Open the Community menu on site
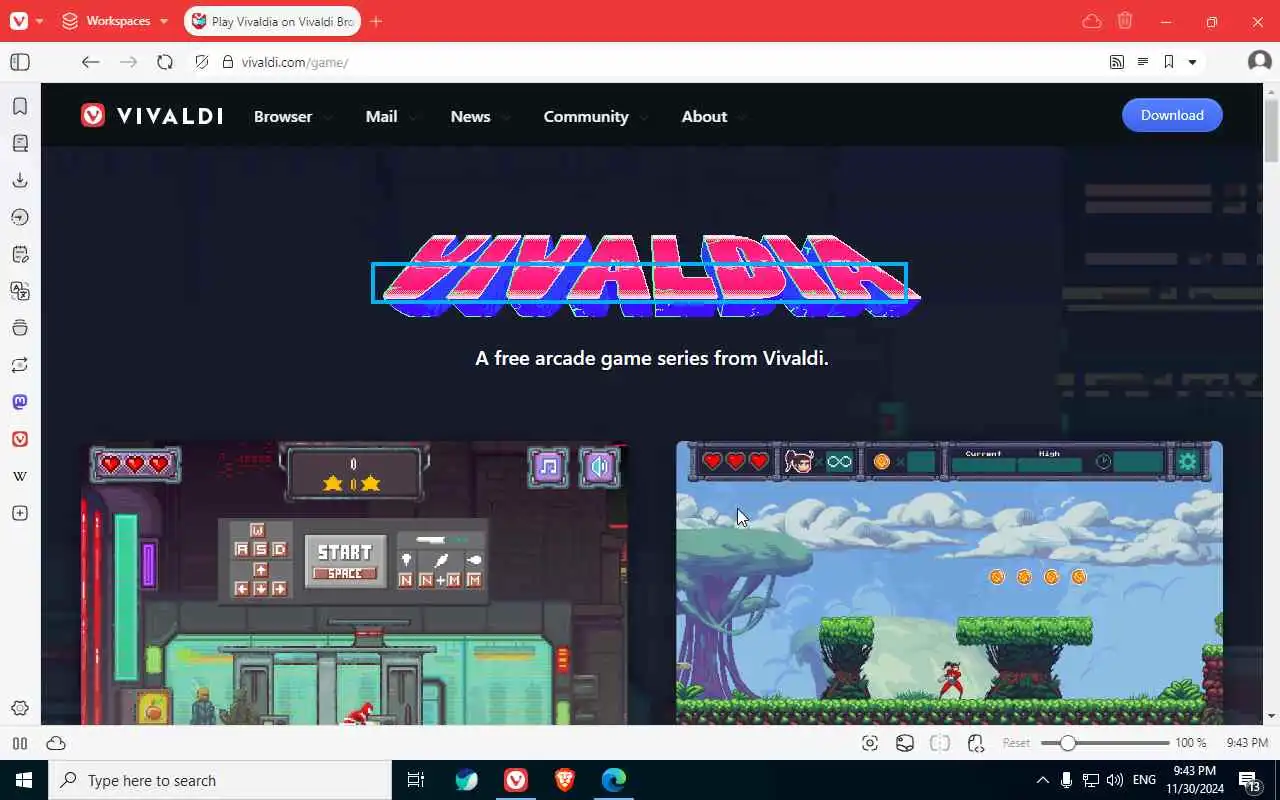The height and width of the screenshot is (800, 1280). click(596, 116)
